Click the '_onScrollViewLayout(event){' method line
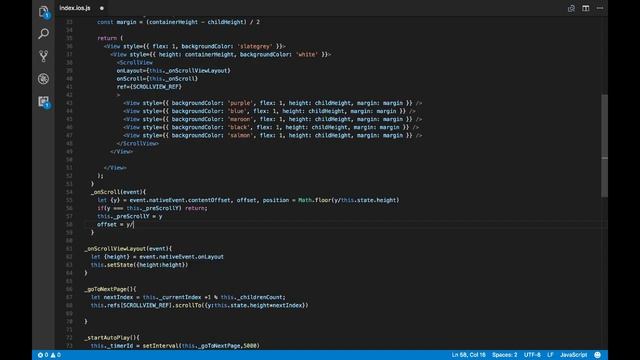 (128, 249)
